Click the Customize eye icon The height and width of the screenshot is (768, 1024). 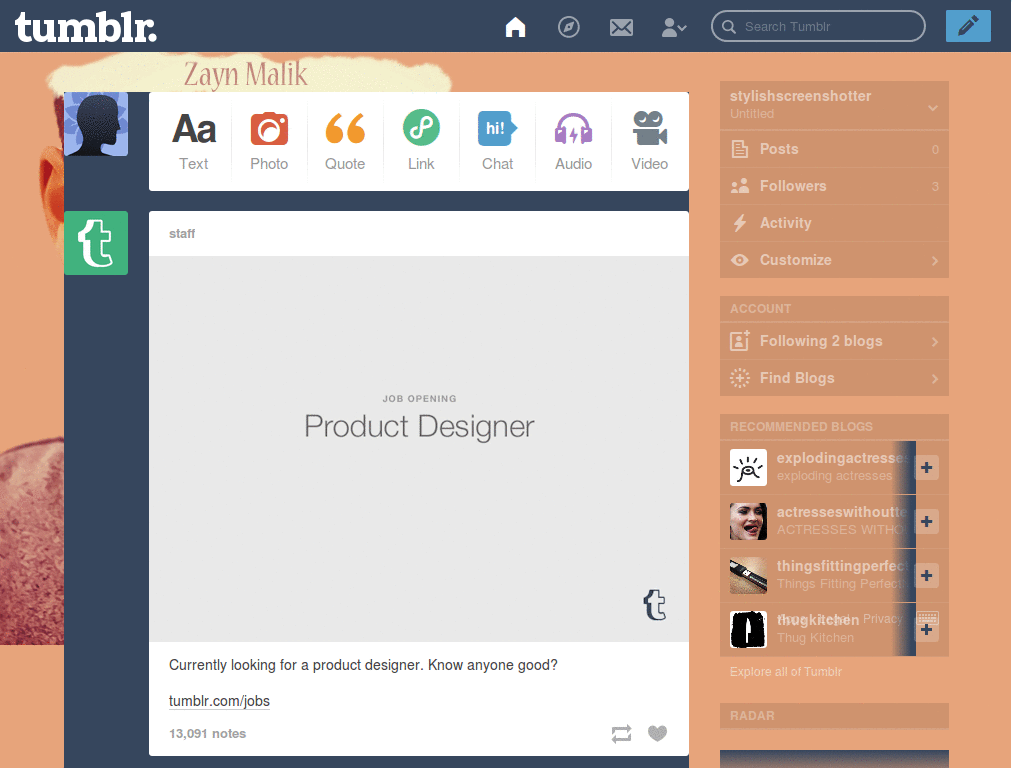pyautogui.click(x=740, y=260)
